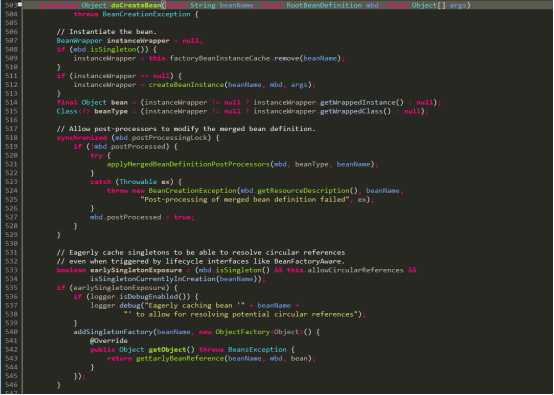The image size is (554, 395).
Task: Click BeansException in the getObject signature
Action: (x=257, y=350)
